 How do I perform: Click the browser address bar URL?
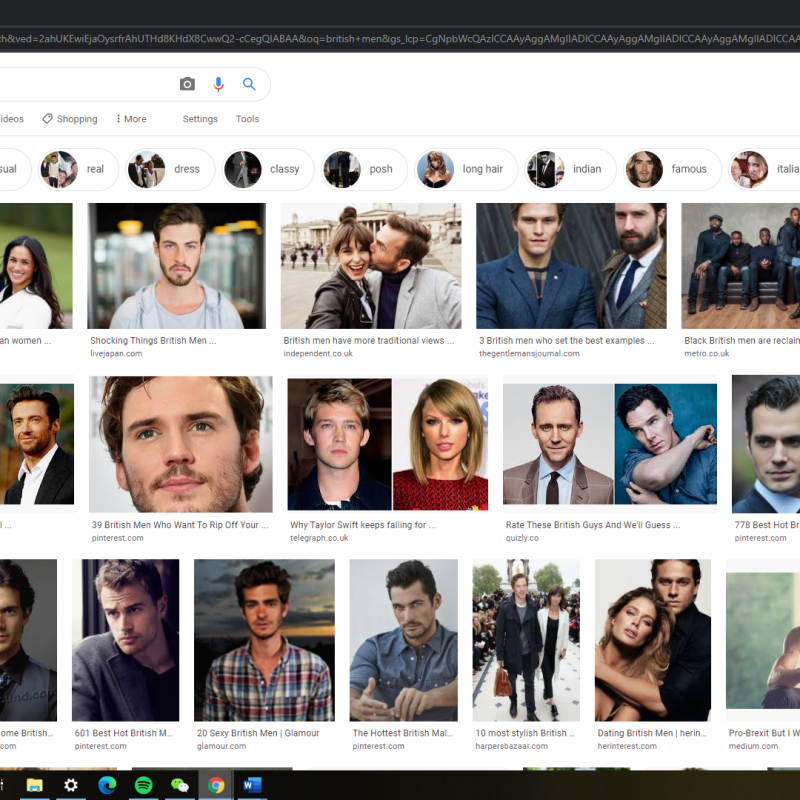point(400,39)
